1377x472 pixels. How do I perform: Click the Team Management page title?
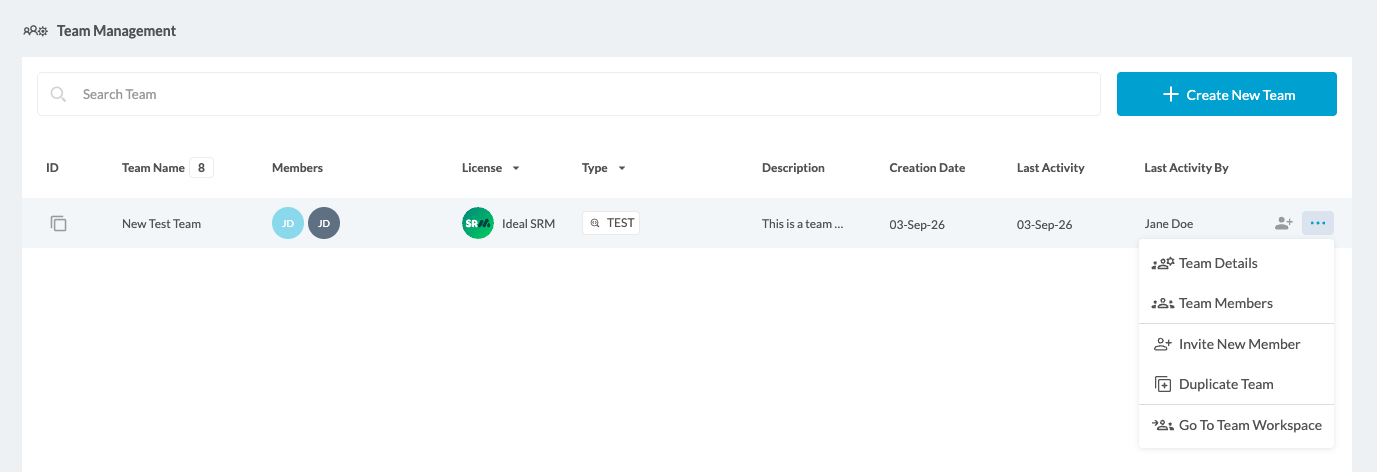coord(116,31)
